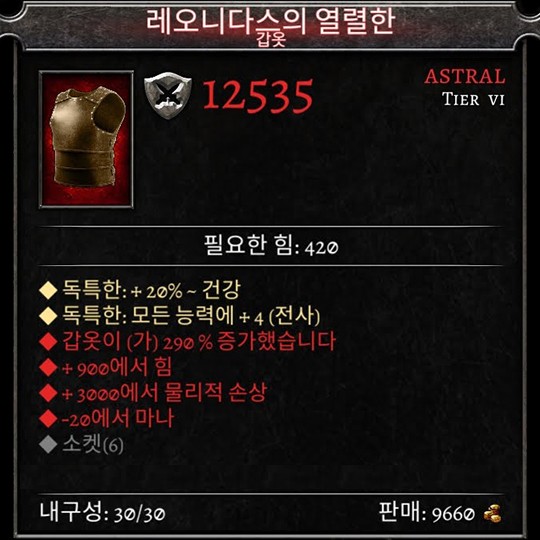Click the 내구성: 30/30 durability text
The width and height of the screenshot is (540, 540).
coord(103,512)
